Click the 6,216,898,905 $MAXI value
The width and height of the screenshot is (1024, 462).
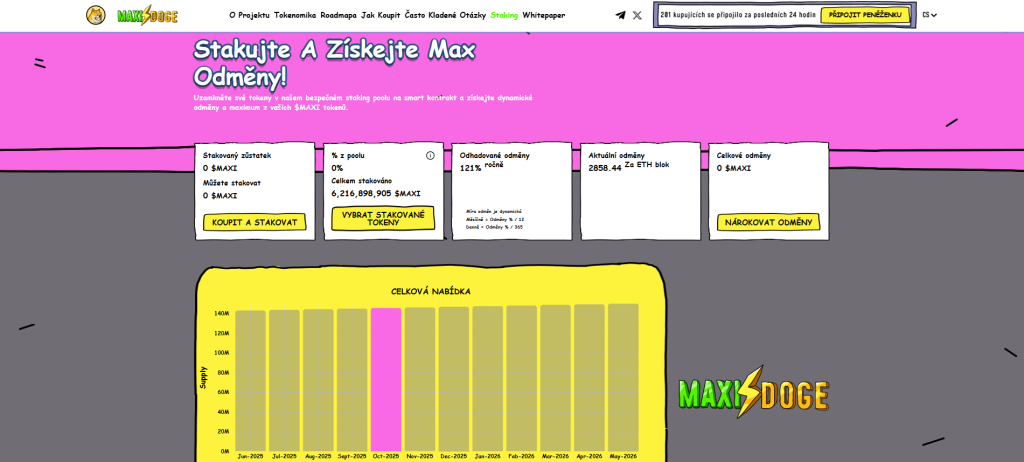click(376, 193)
